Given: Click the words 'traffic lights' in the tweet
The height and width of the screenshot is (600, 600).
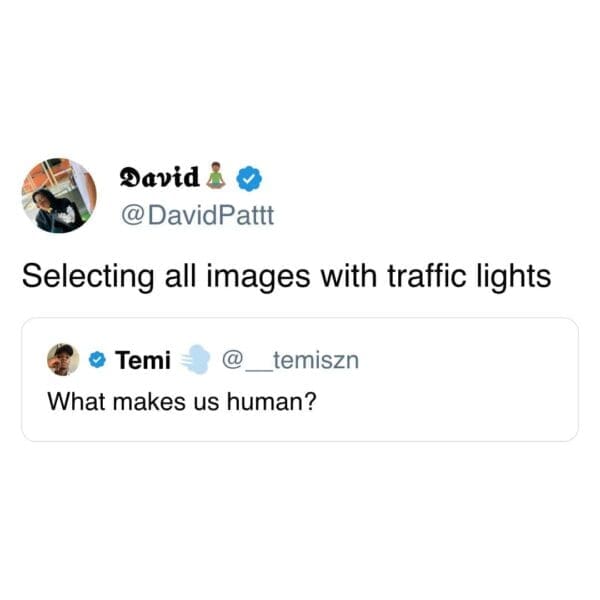Looking at the screenshot, I should [470, 277].
